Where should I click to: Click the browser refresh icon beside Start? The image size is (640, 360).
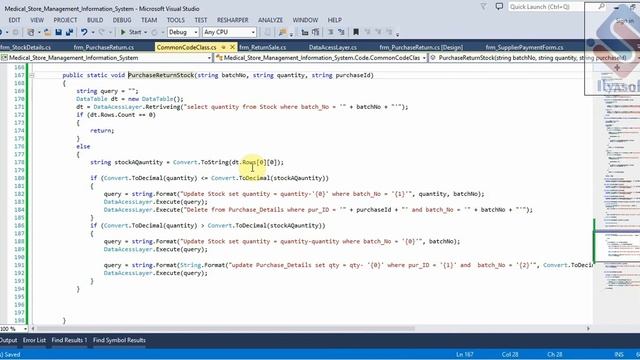pyautogui.click(x=154, y=32)
